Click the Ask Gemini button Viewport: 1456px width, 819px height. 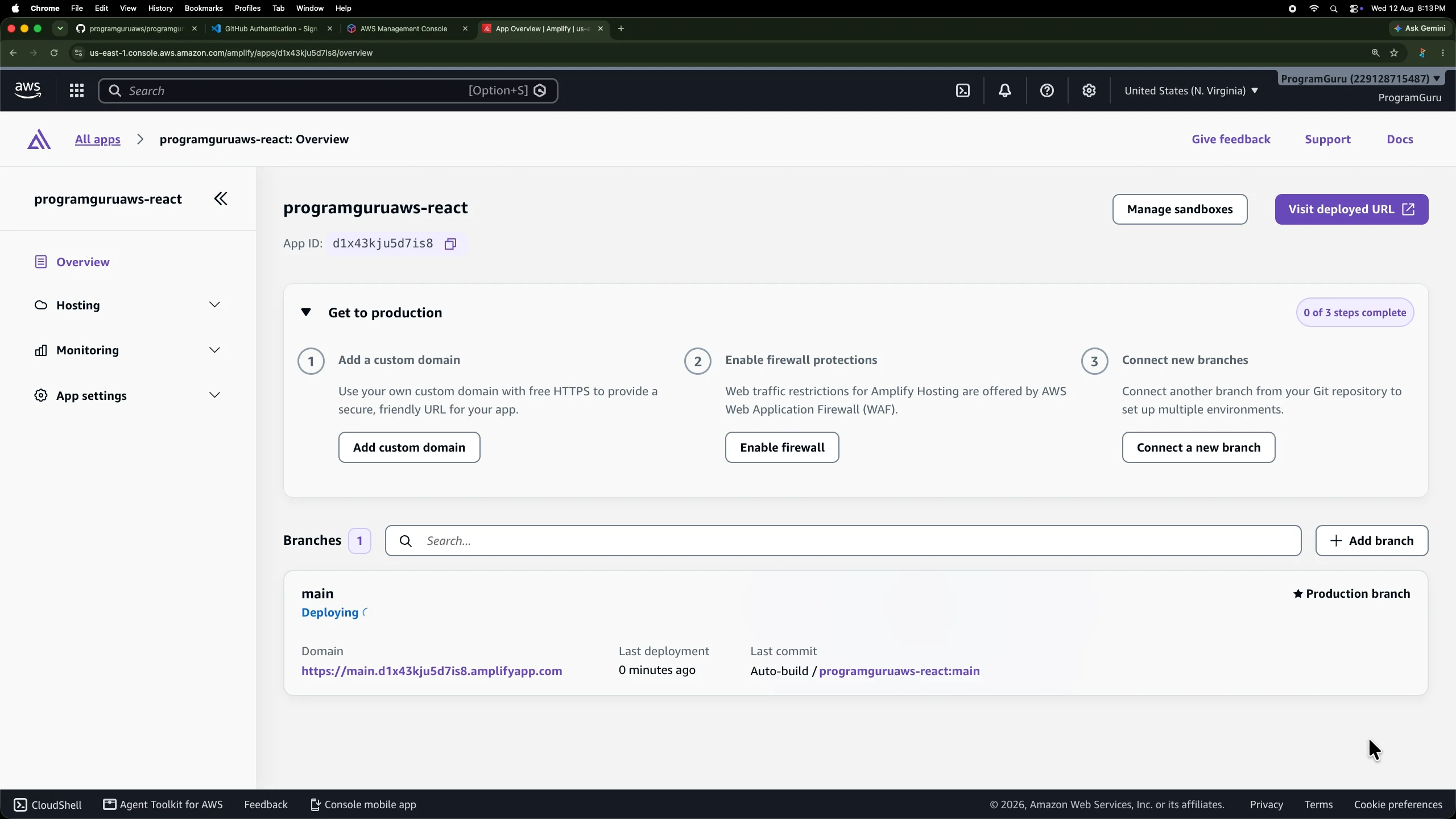(x=1420, y=28)
